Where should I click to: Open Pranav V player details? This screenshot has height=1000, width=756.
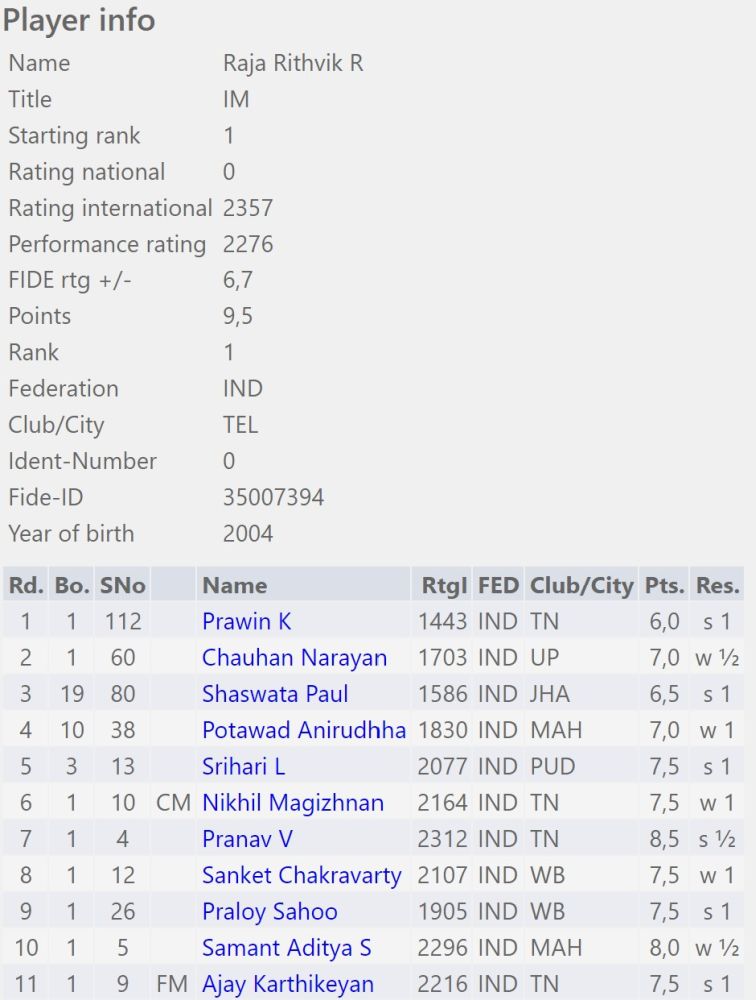coord(247,839)
